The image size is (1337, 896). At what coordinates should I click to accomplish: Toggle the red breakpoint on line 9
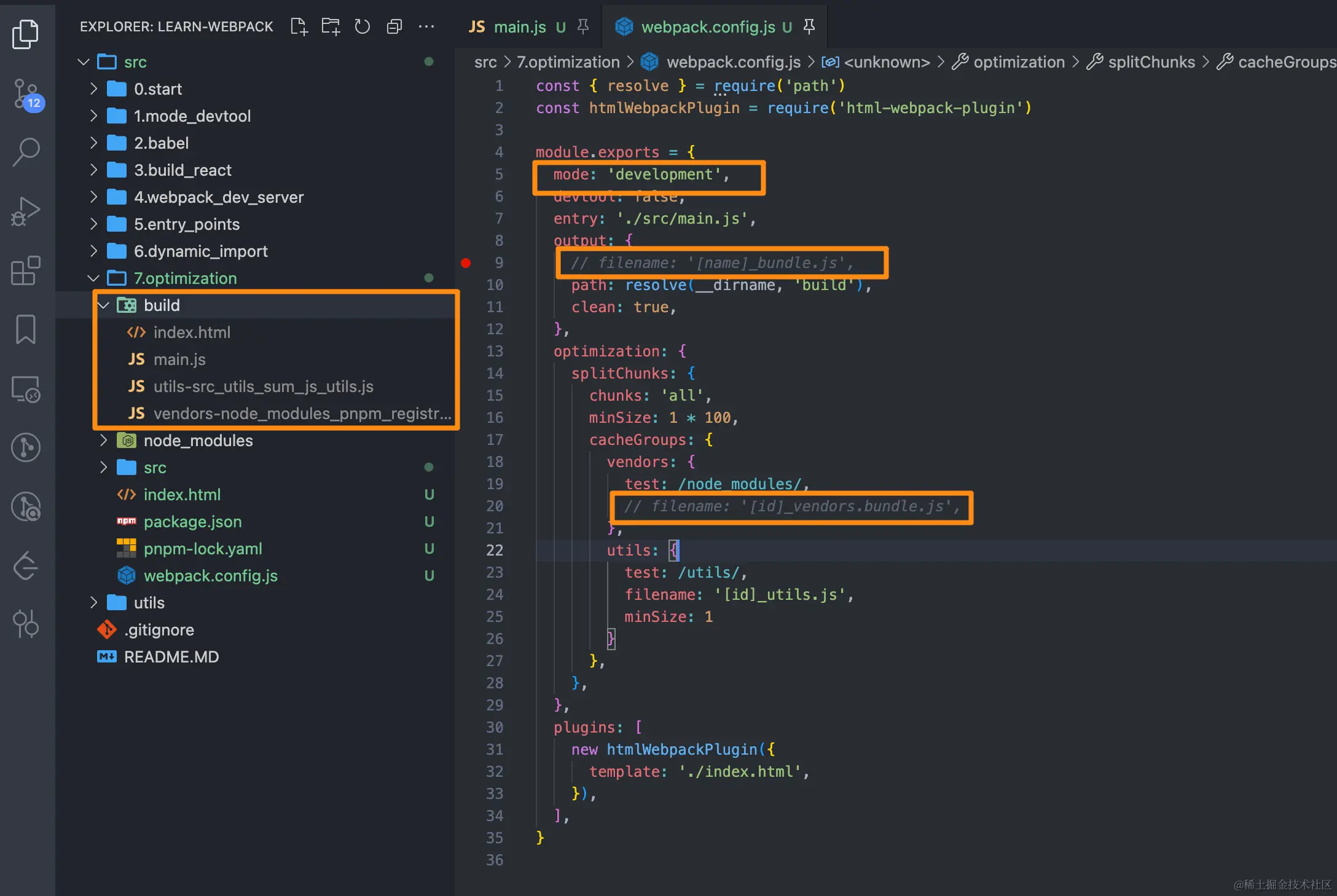[x=466, y=263]
